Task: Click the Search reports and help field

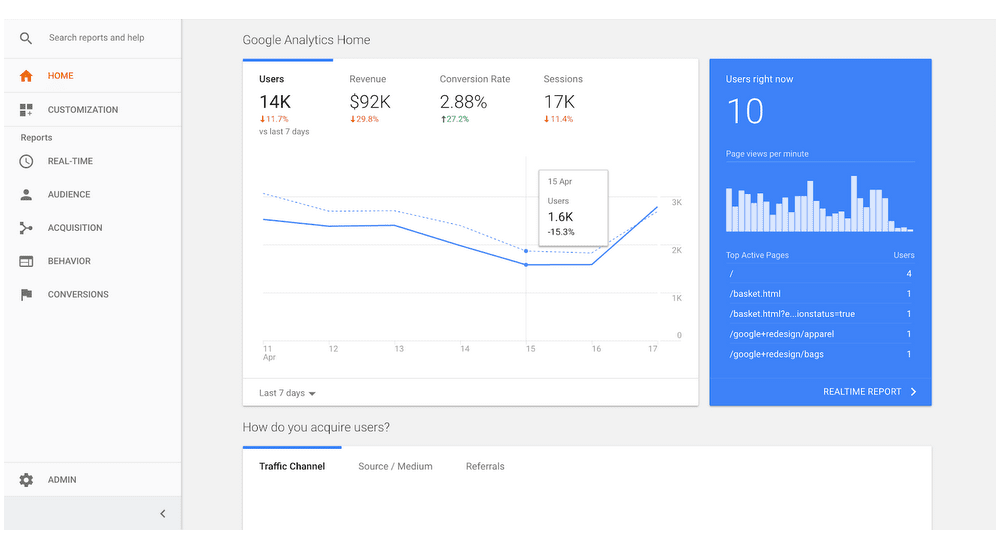Action: pos(97,38)
